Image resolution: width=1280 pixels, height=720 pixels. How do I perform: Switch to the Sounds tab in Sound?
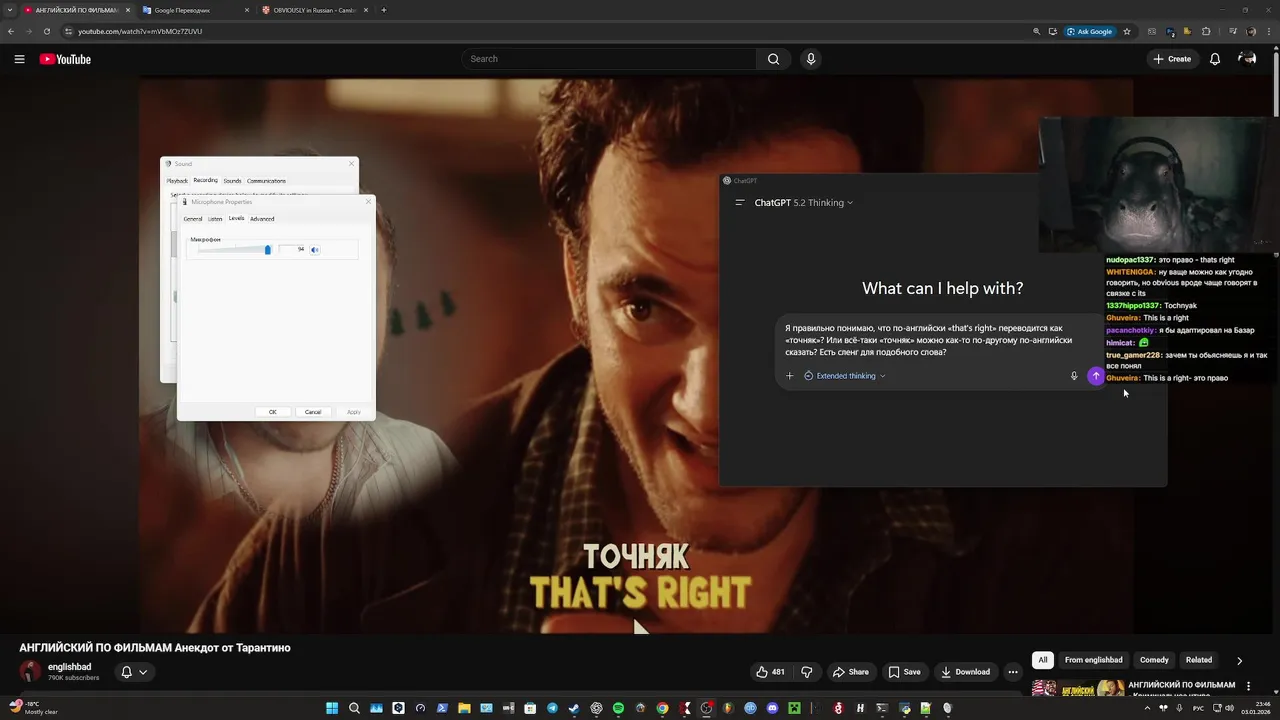pos(232,181)
